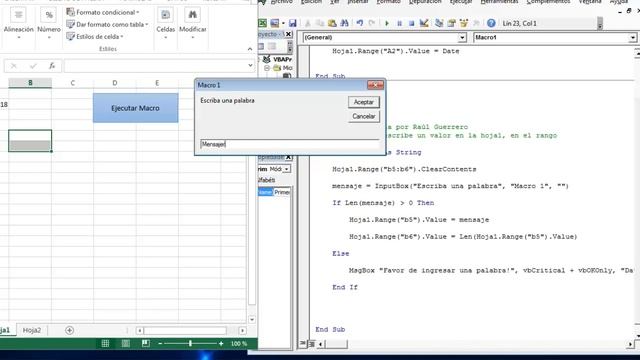640x360 pixels.
Task: Click the Excel zoom slider handle
Action: (x=190, y=344)
